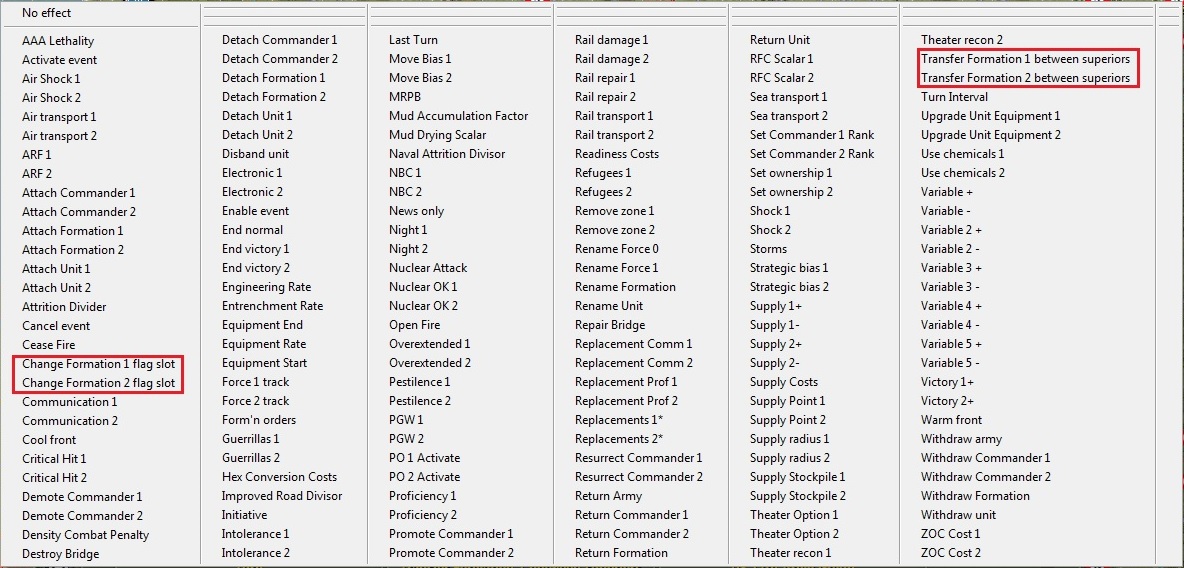Select 'Critical Hit 2' entry
Image resolution: width=1184 pixels, height=568 pixels.
[x=54, y=477]
